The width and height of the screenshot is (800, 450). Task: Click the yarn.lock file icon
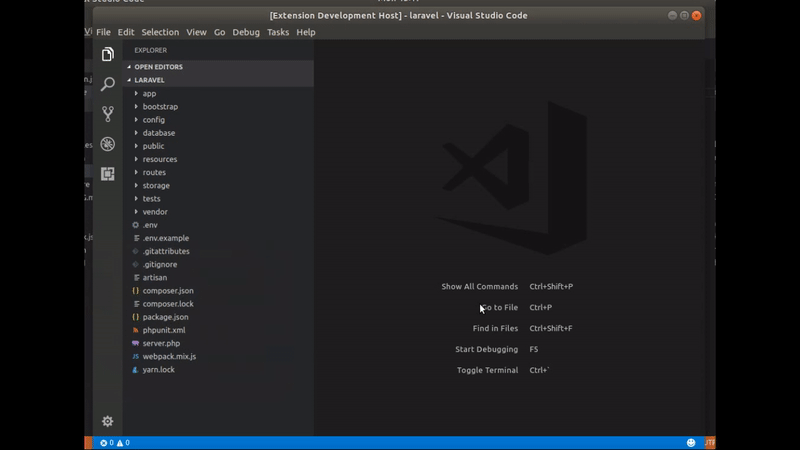(x=135, y=370)
